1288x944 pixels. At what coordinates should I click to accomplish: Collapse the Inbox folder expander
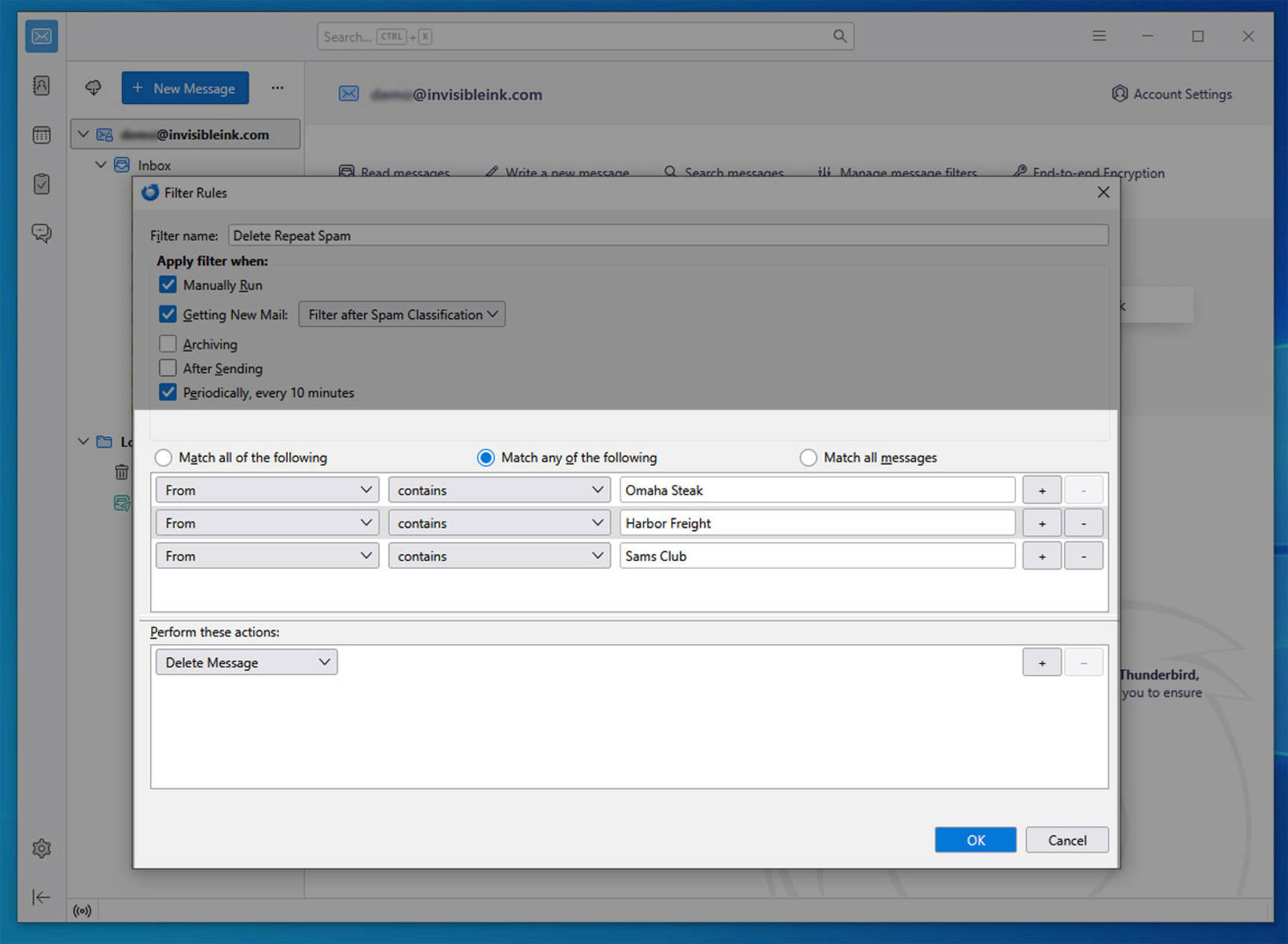pyautogui.click(x=101, y=165)
